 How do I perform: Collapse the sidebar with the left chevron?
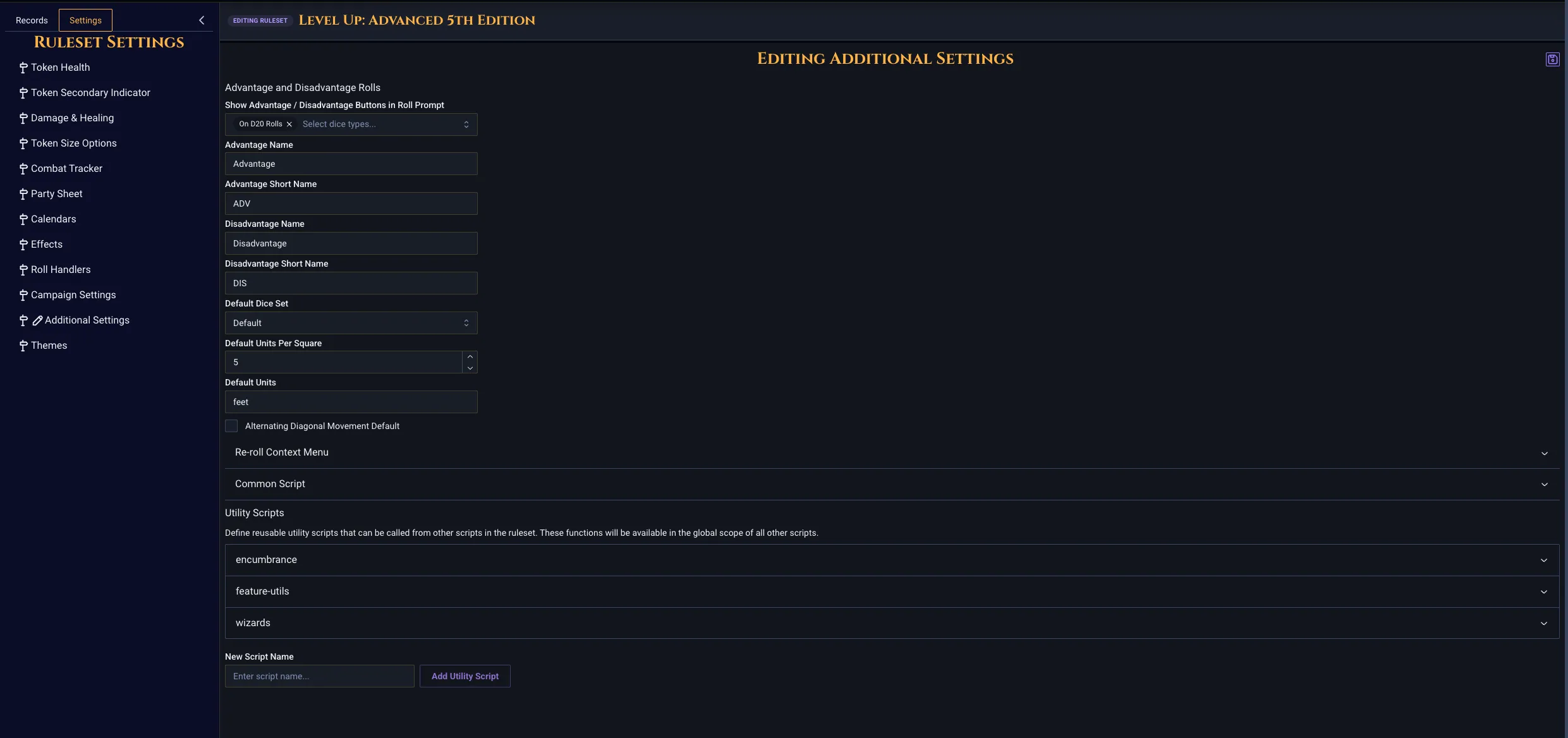pos(202,20)
